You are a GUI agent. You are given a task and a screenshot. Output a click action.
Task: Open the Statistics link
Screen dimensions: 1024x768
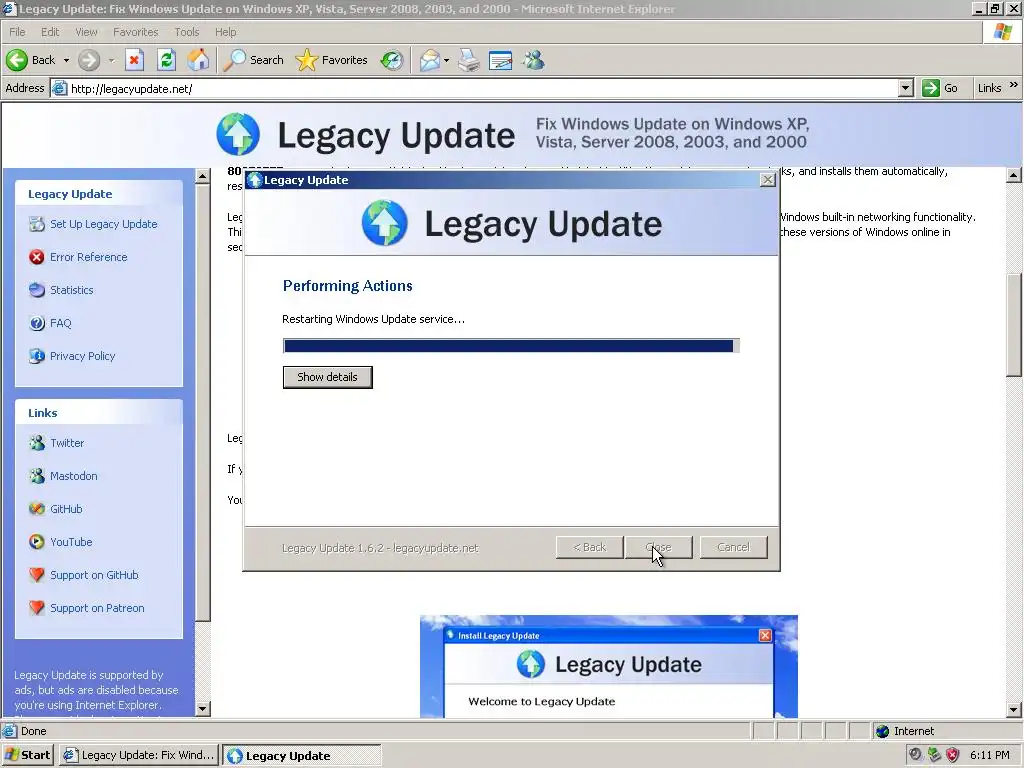[72, 290]
